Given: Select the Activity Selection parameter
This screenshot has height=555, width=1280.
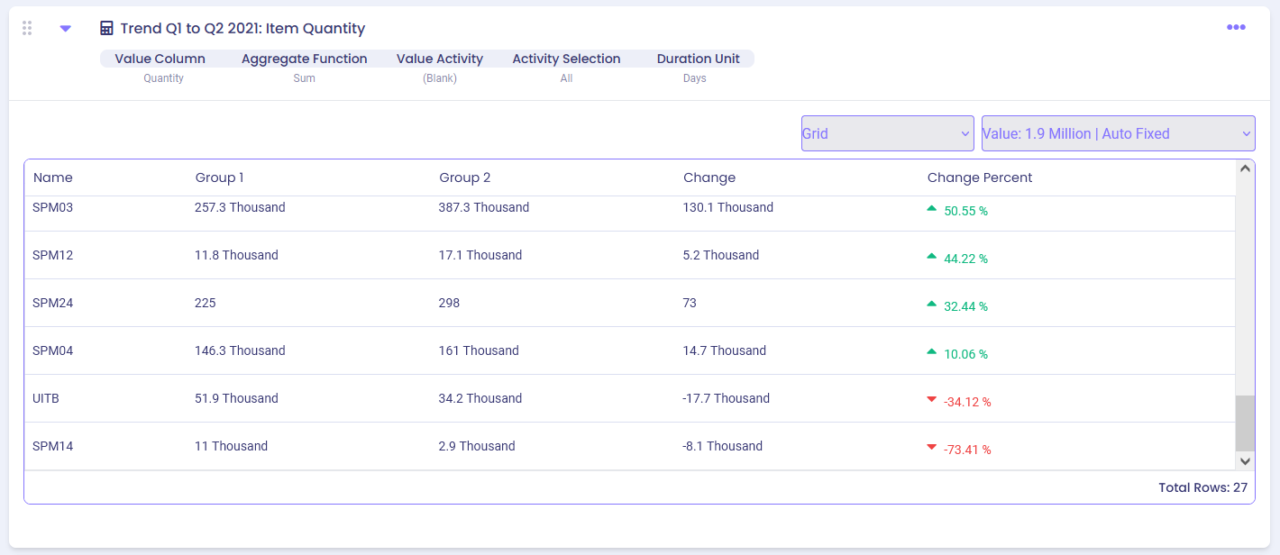Looking at the screenshot, I should [566, 59].
